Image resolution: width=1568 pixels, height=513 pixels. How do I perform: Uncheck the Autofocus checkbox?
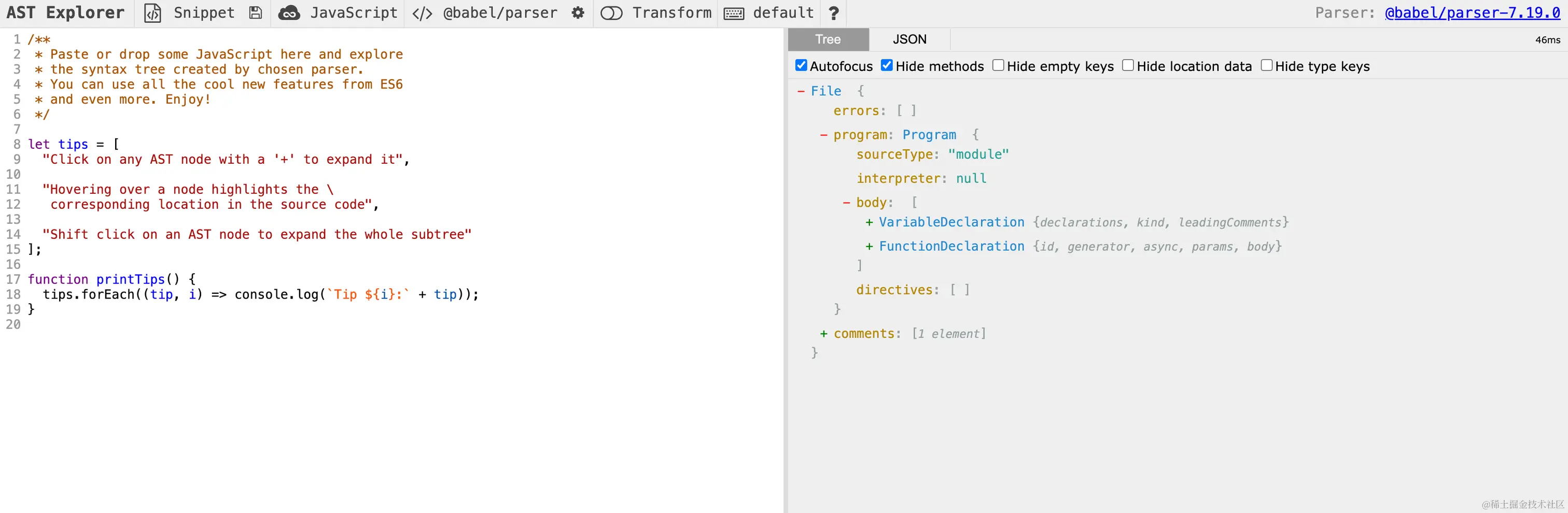point(801,66)
